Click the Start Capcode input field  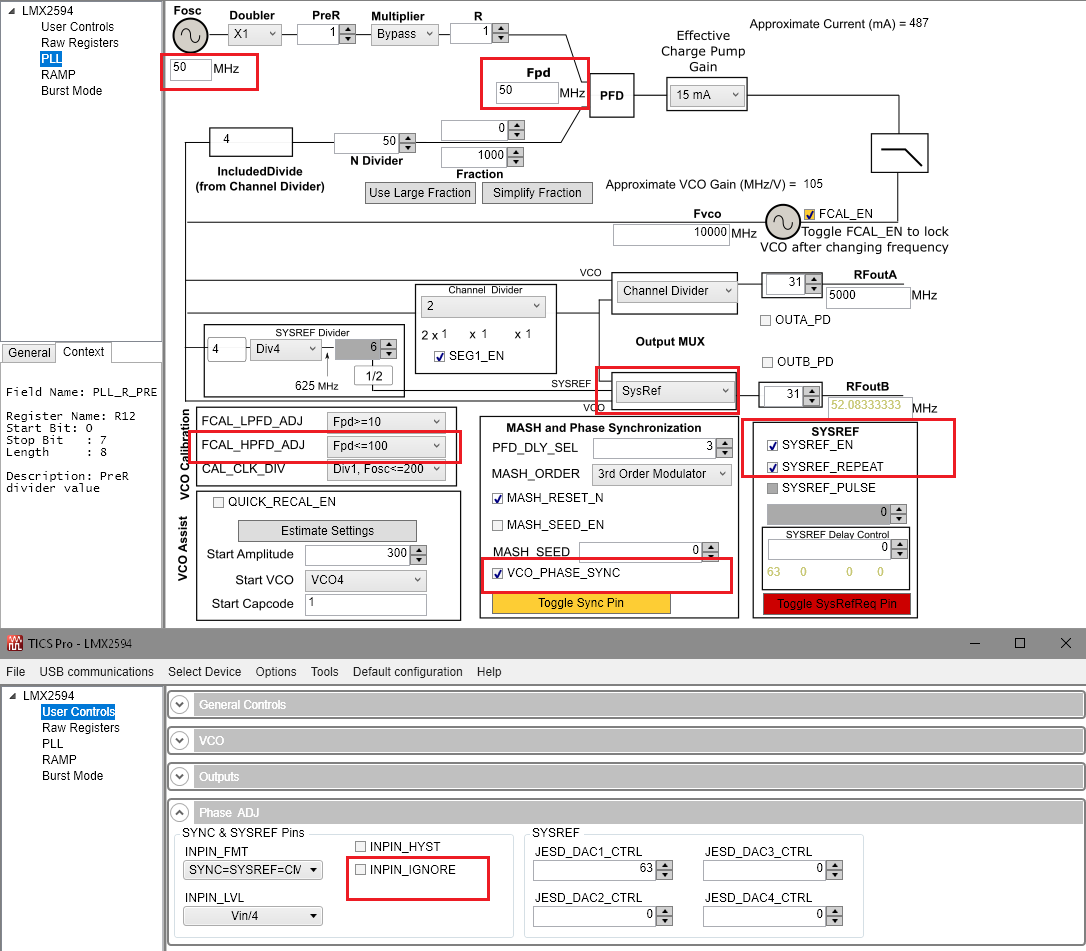(x=366, y=604)
